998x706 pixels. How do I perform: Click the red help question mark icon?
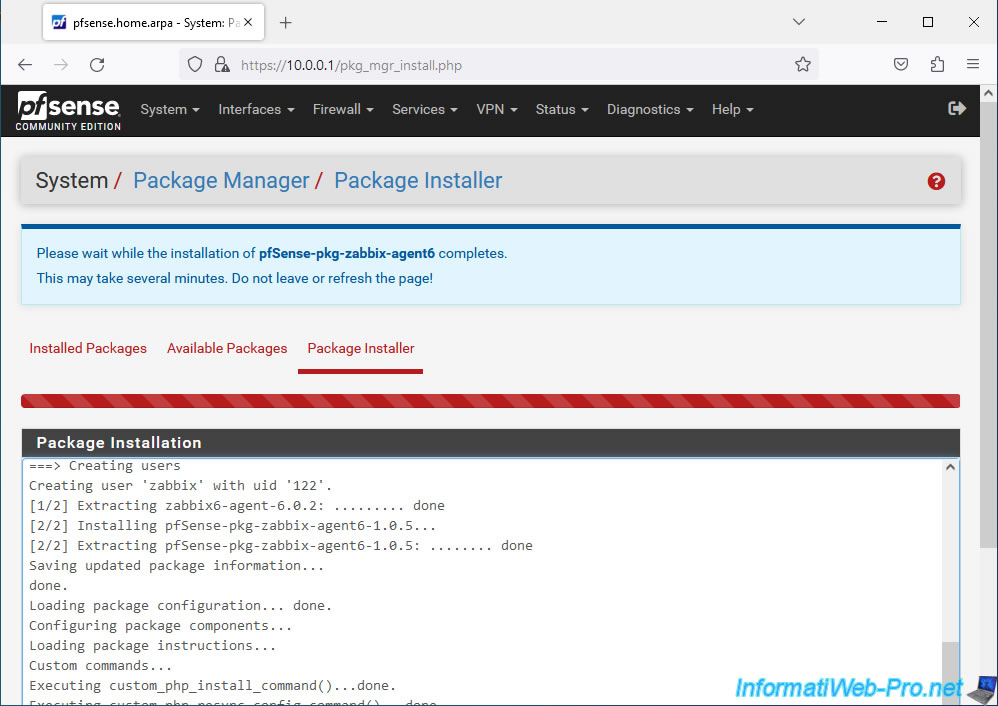(x=936, y=181)
